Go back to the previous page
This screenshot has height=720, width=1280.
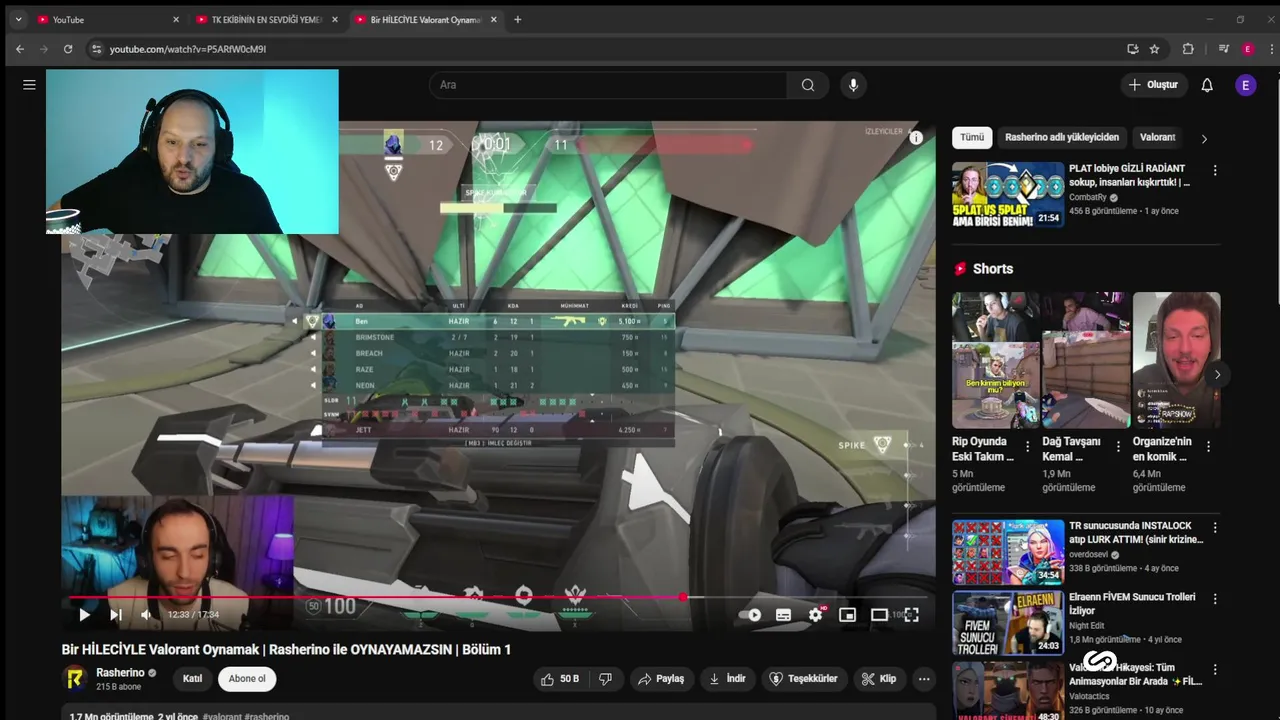pyautogui.click(x=20, y=49)
